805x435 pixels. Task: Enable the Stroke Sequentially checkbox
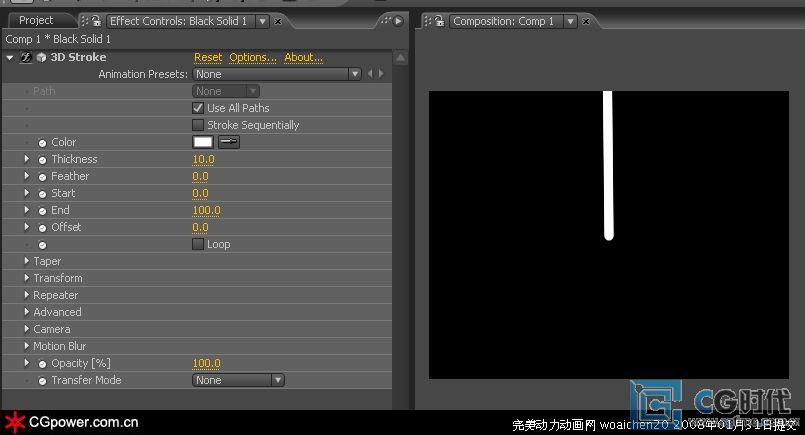click(x=198, y=125)
